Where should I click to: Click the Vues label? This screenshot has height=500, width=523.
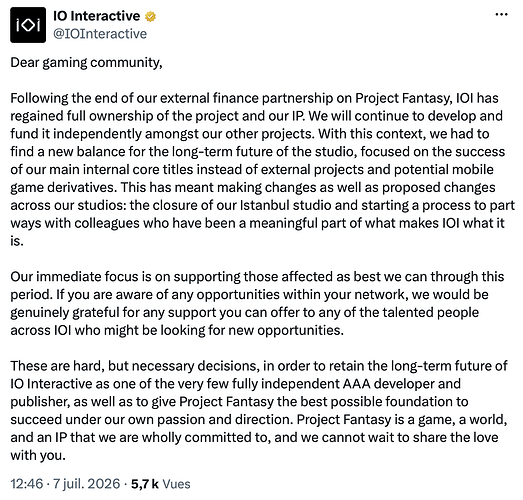coord(176,484)
